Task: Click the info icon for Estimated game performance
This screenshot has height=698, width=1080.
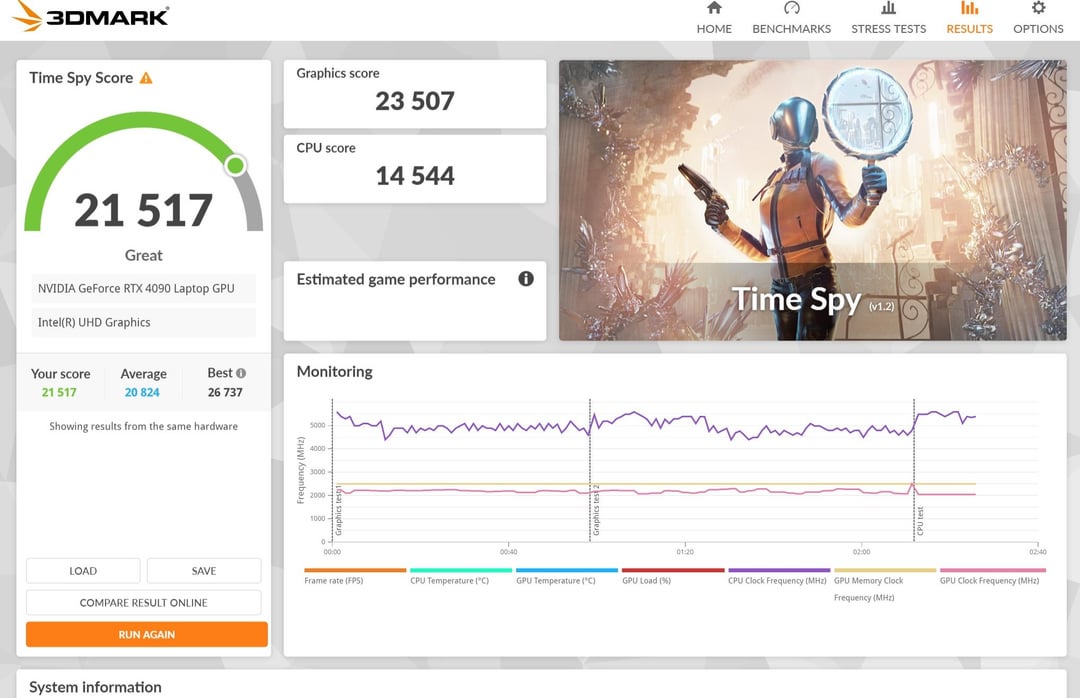Action: (526, 279)
